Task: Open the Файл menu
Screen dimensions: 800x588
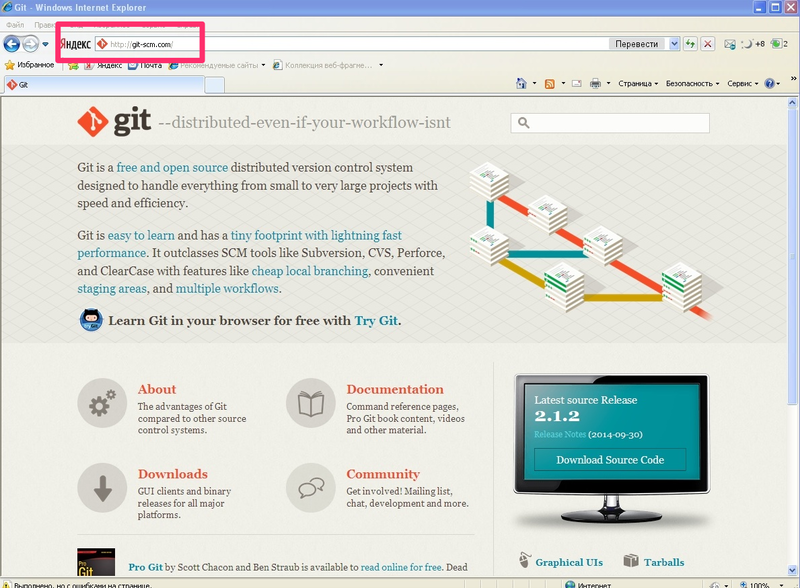Action: point(15,24)
